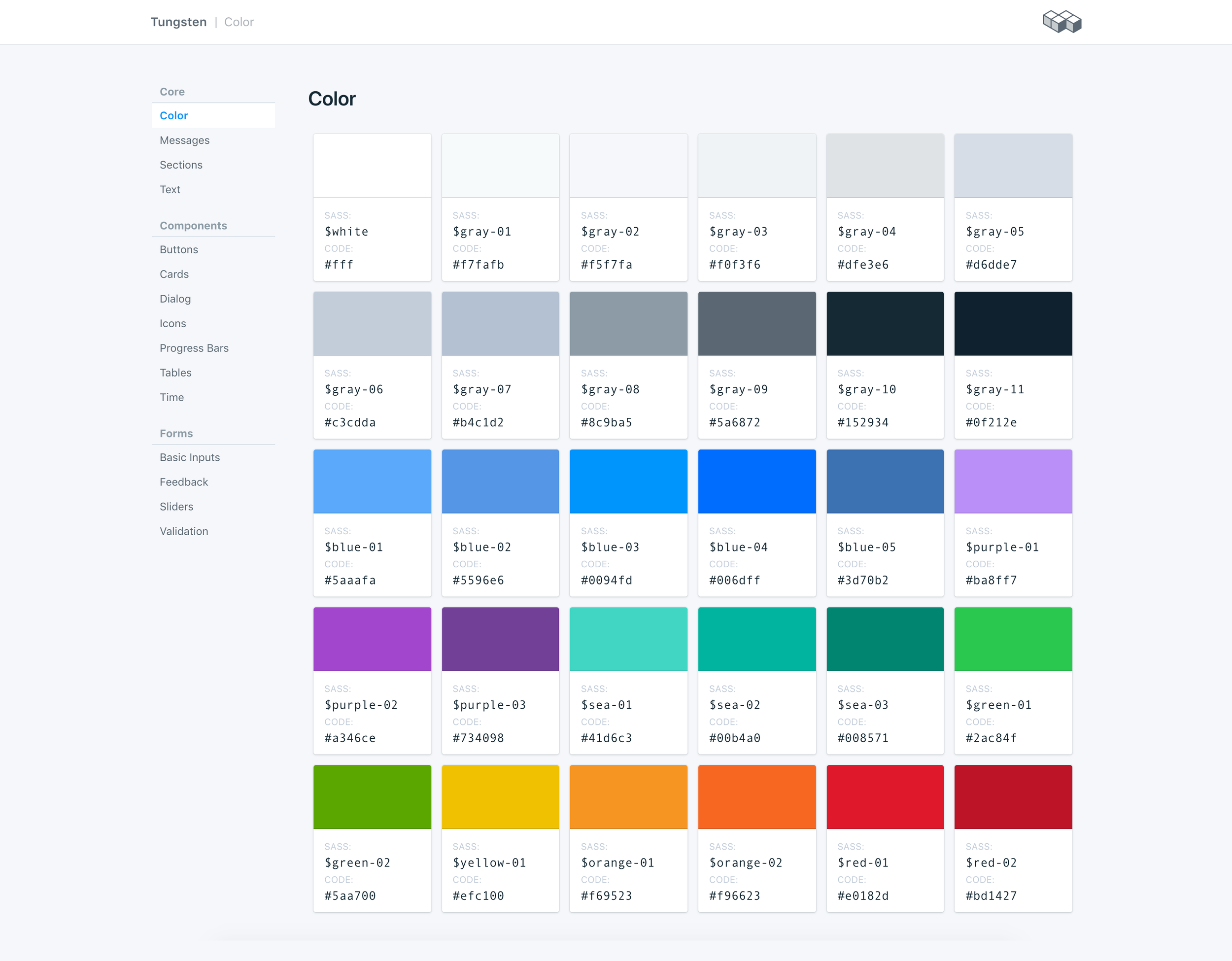Select the Color sidebar link

point(174,116)
